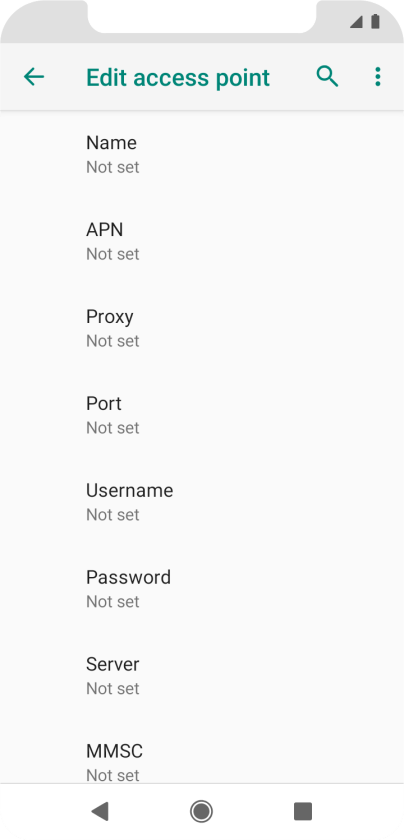This screenshot has width=404, height=840.
Task: Tap 'Not set' under Server
Action: [113, 688]
